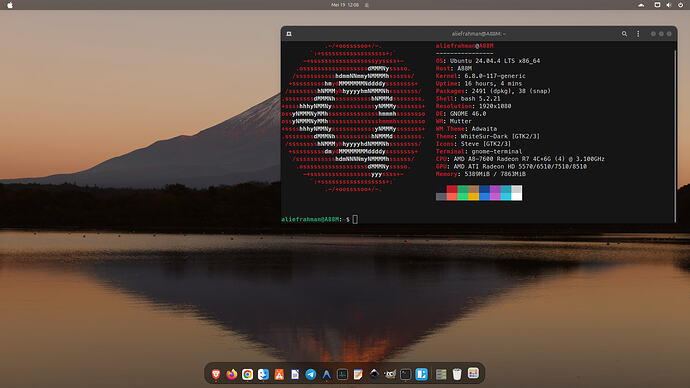The image size is (690, 388).
Task: Click the 'Host: A88M' line
Action: (454, 69)
